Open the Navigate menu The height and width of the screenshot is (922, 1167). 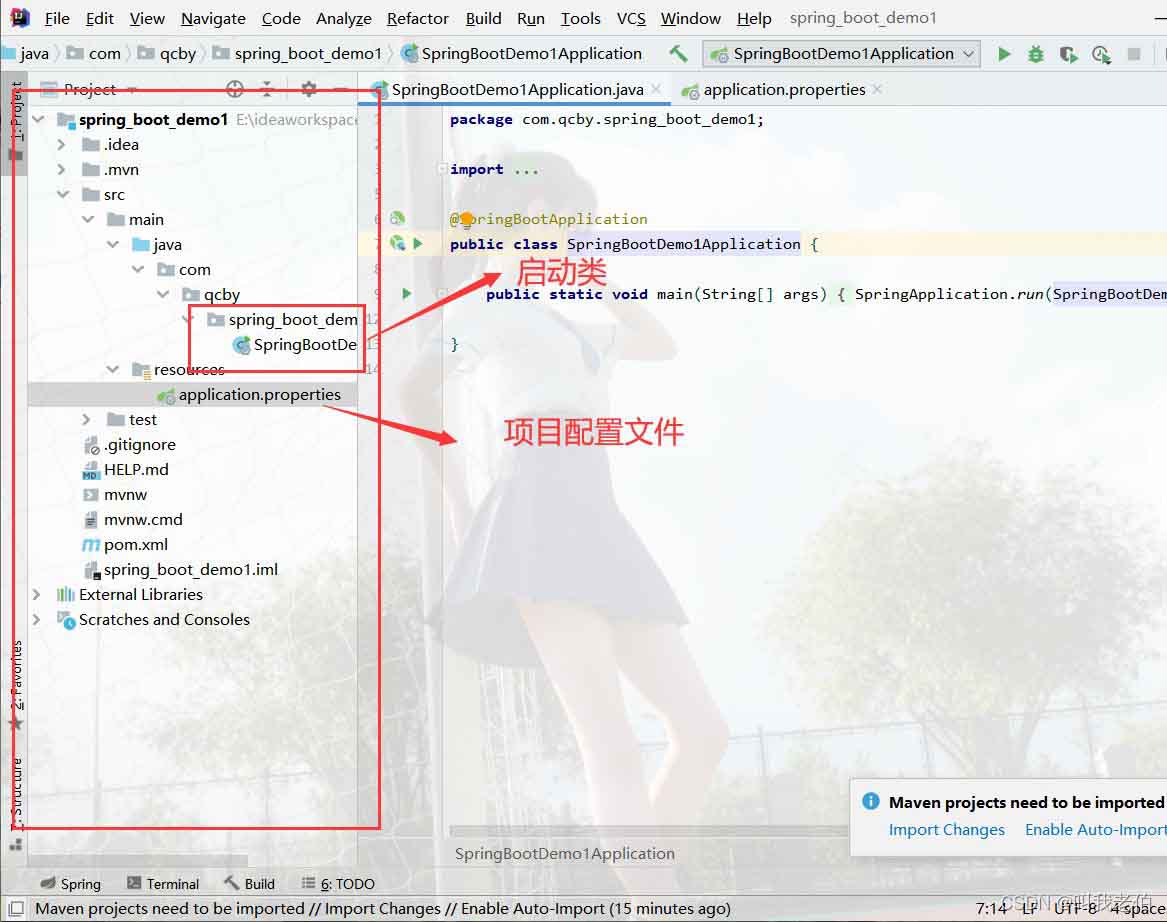213,18
